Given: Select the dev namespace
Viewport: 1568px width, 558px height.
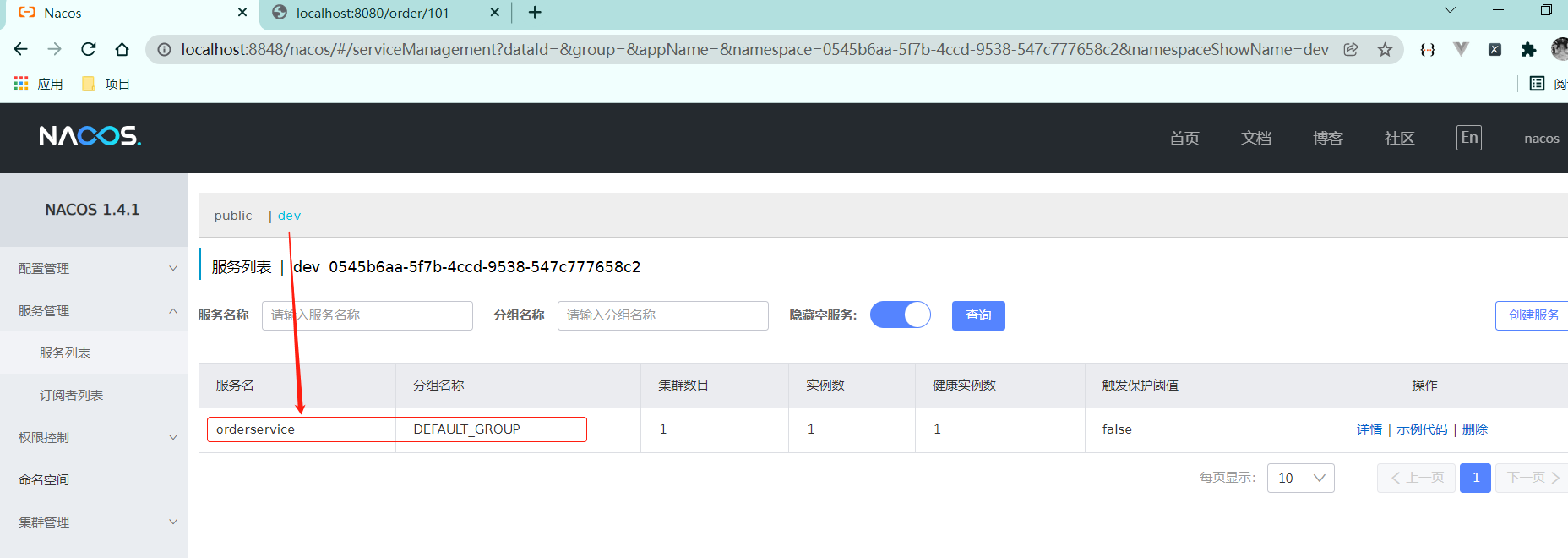Looking at the screenshot, I should (289, 216).
